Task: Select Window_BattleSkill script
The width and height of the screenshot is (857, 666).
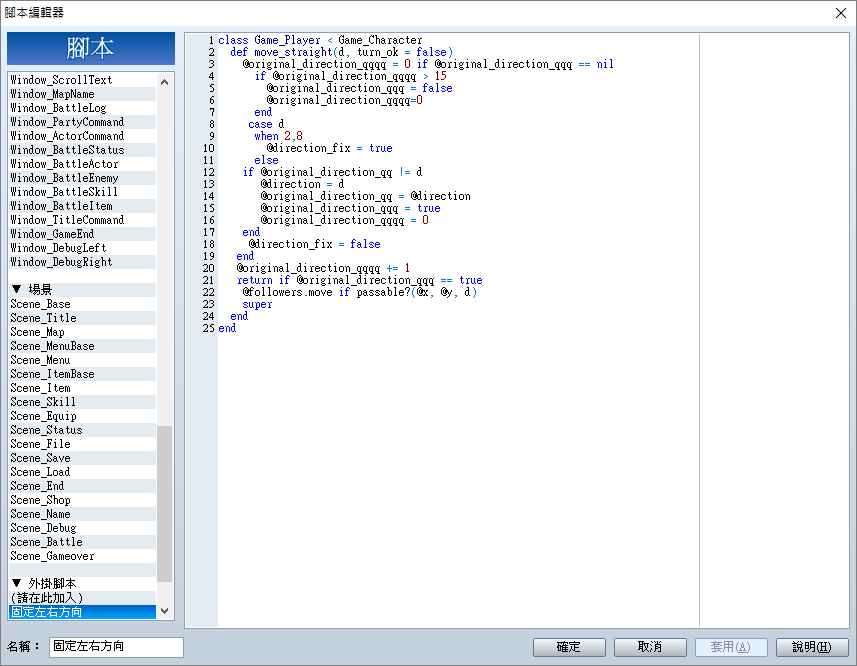Action: tap(83, 192)
